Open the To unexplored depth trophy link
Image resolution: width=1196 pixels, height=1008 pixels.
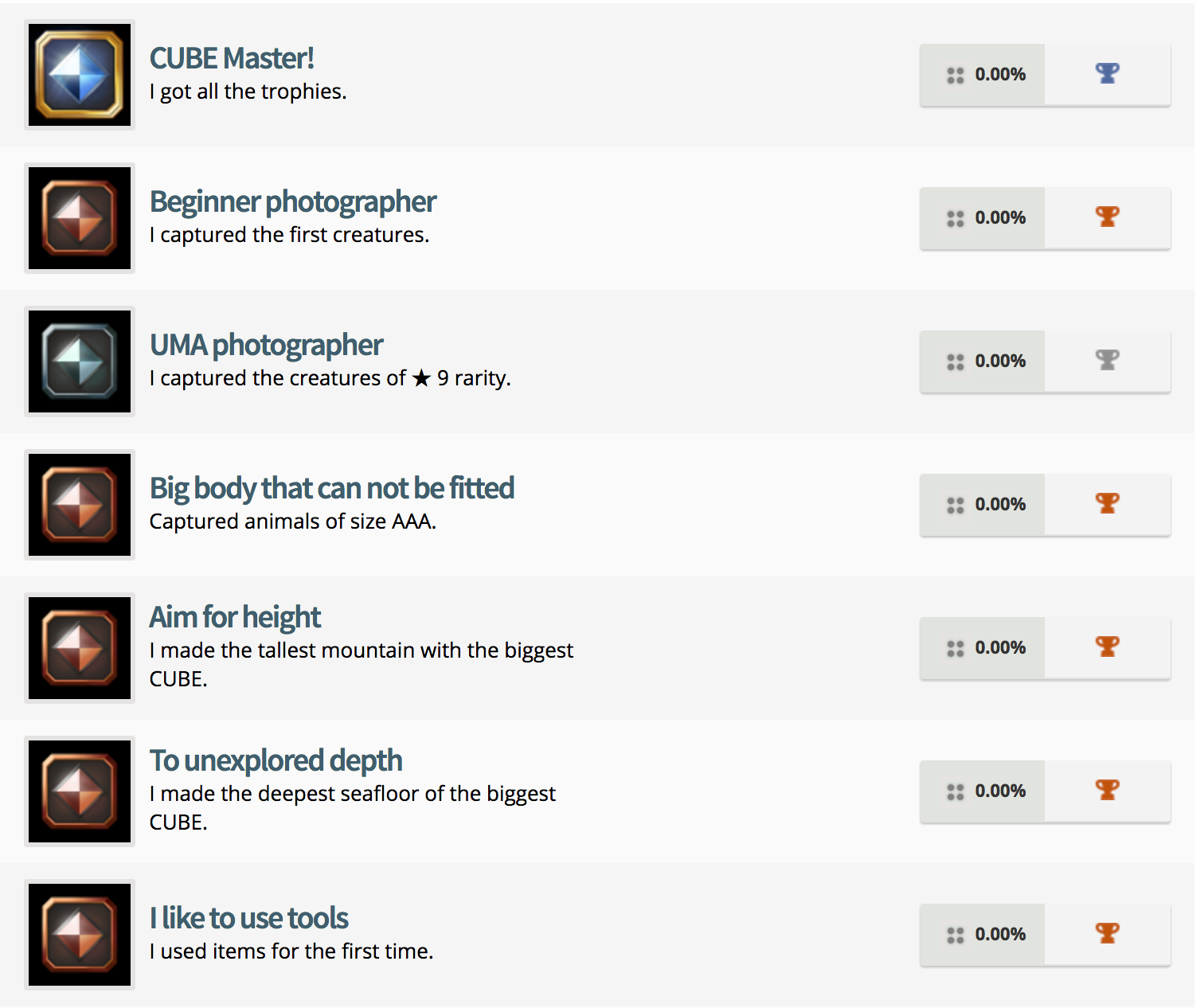click(276, 760)
